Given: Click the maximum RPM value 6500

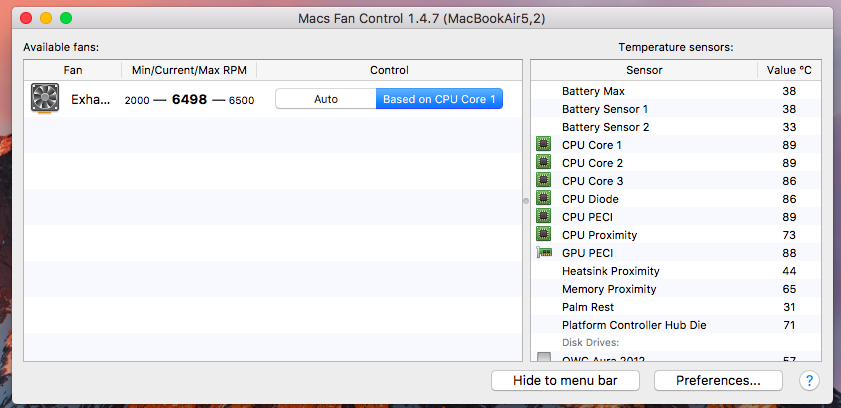Looking at the screenshot, I should 241,100.
